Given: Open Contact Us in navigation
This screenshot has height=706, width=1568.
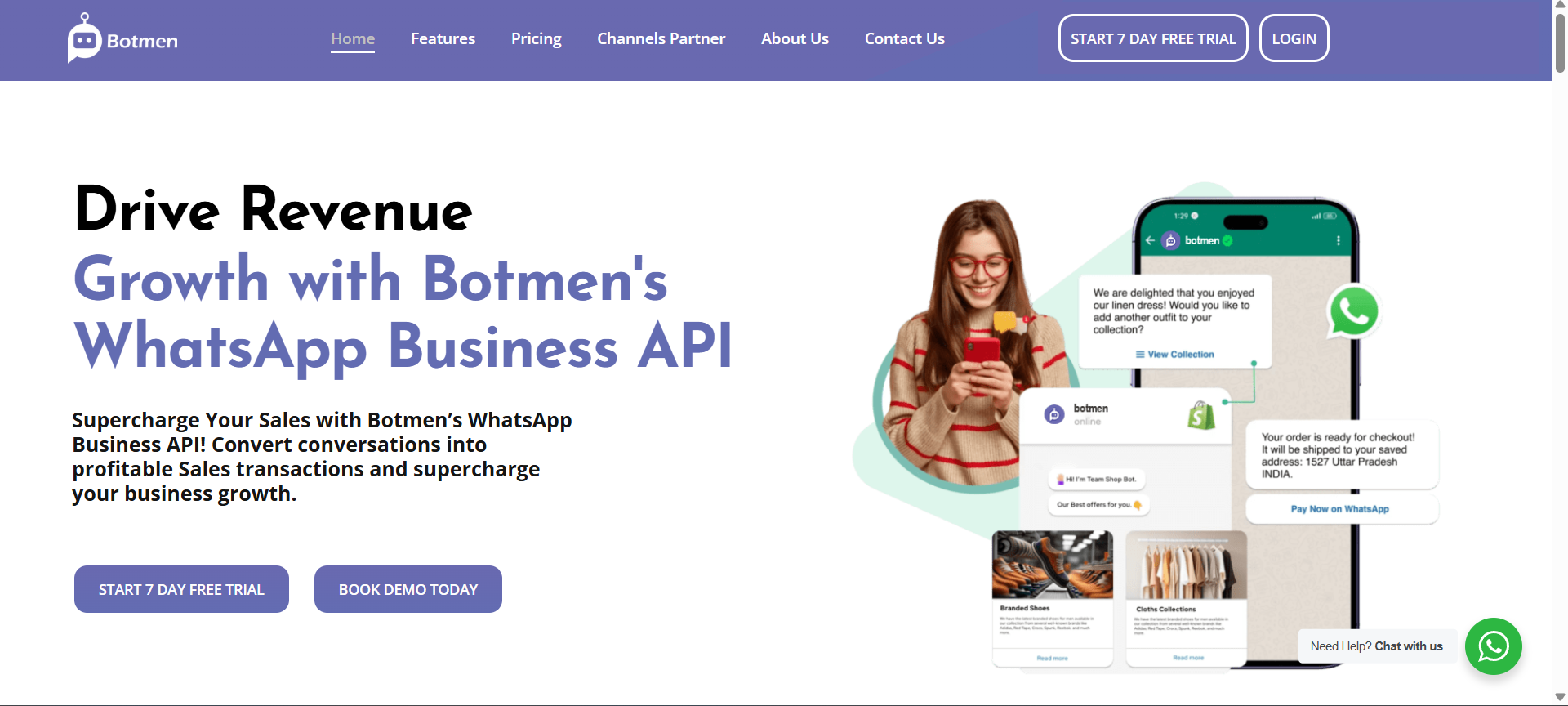Looking at the screenshot, I should 904,38.
